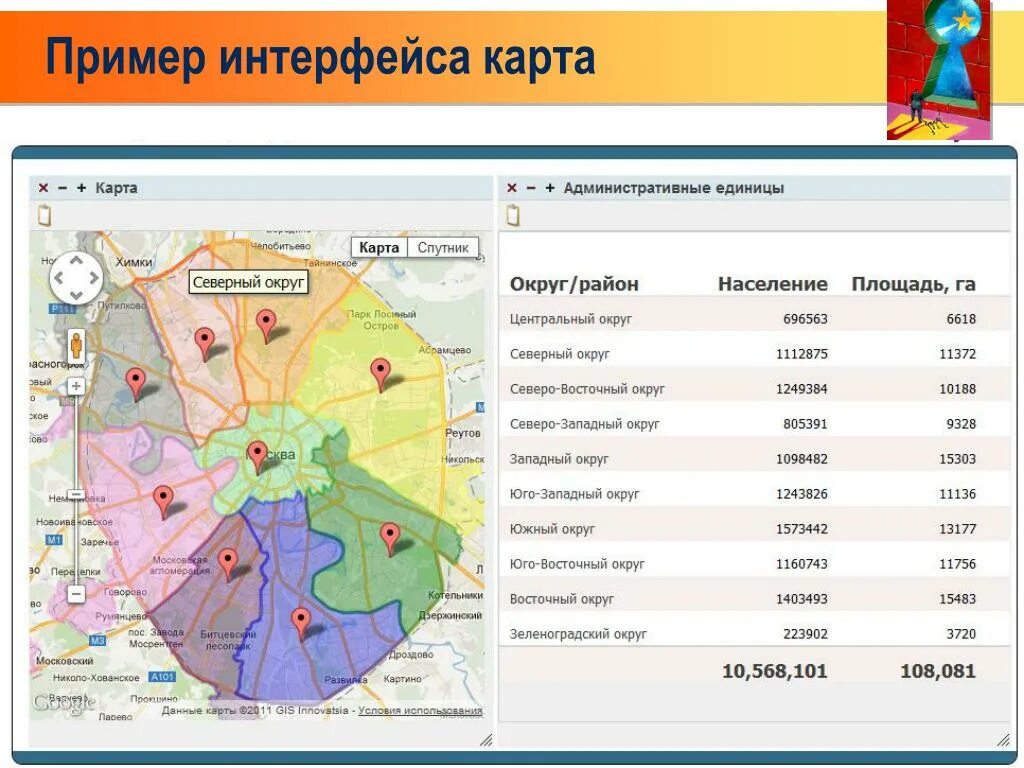Viewport: 1024px width, 768px height.
Task: Click the total population 10,568,101
Action: (775, 671)
